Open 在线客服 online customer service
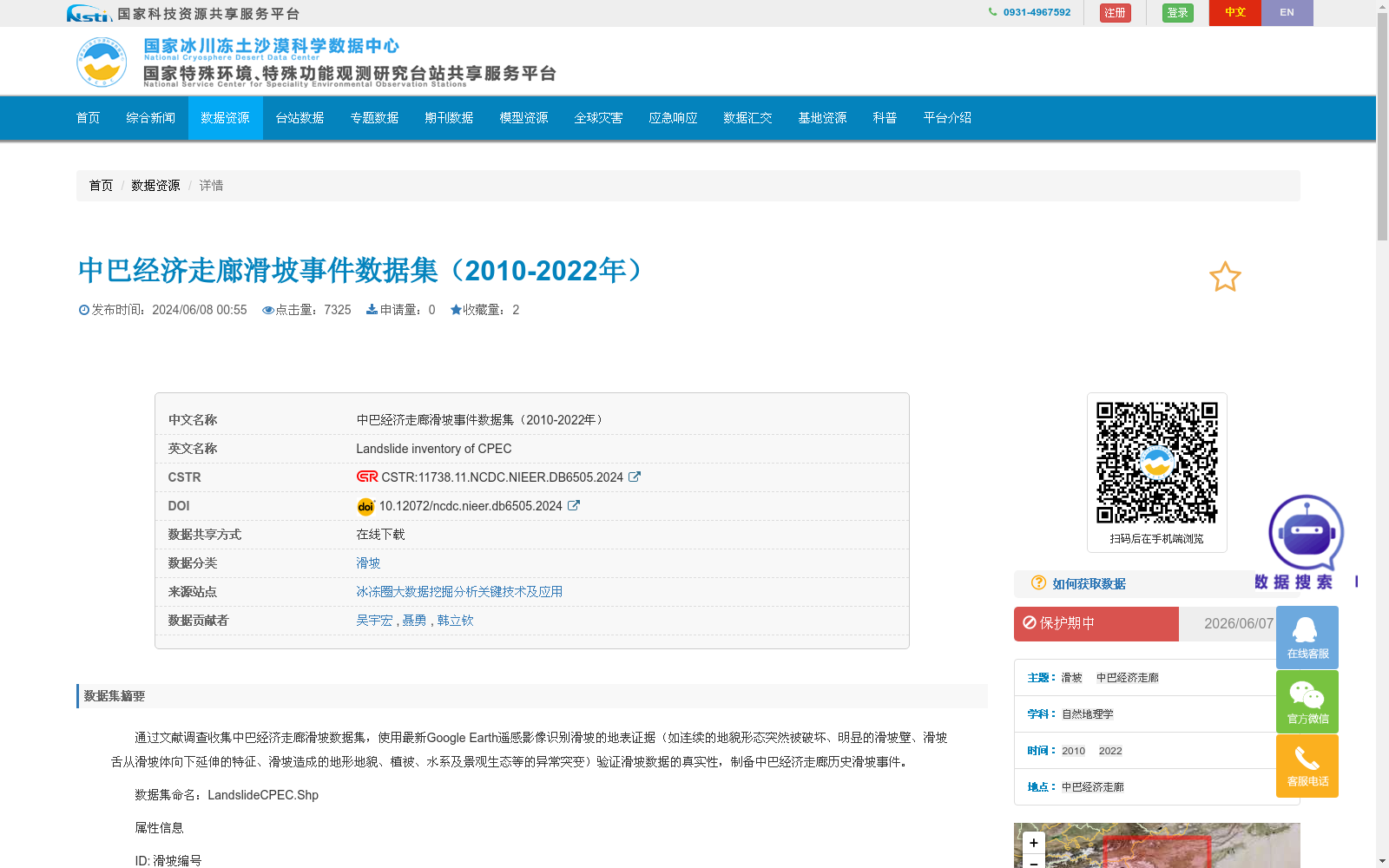Screen dimensions: 1389x868 tap(1307, 637)
